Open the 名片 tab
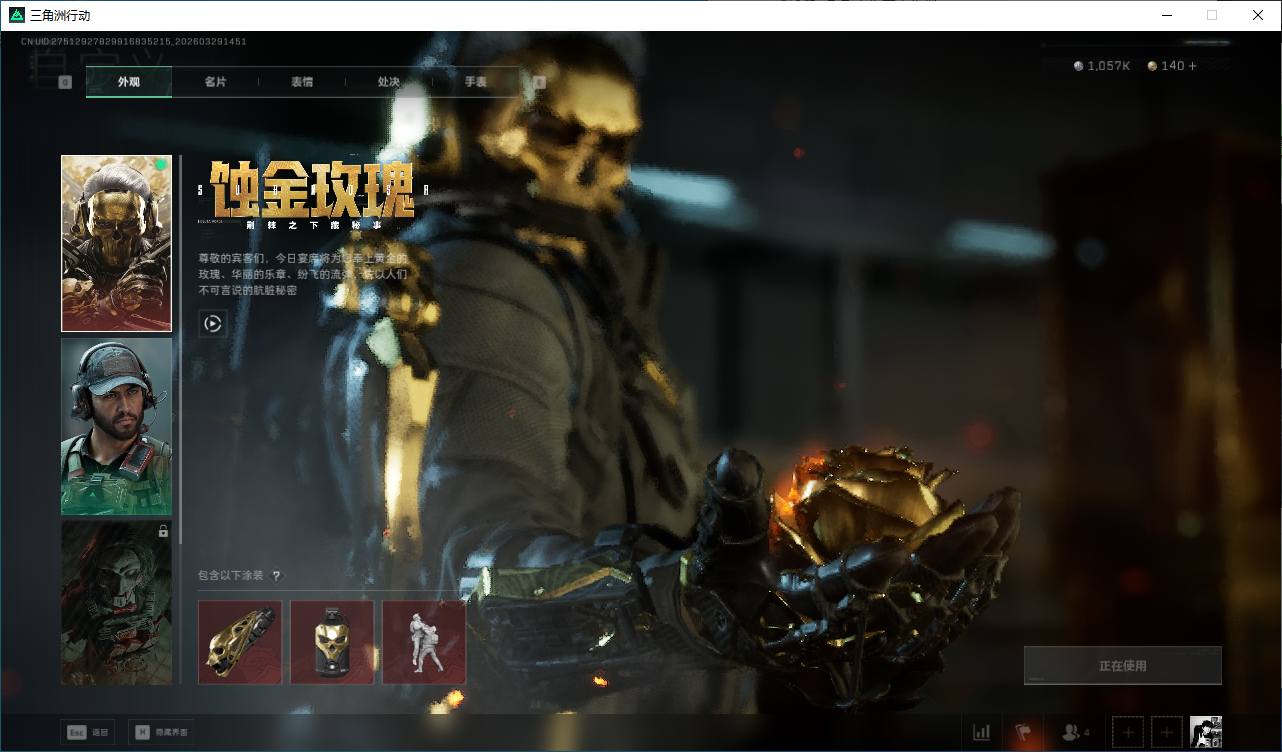The width and height of the screenshot is (1282, 752). 215,82
